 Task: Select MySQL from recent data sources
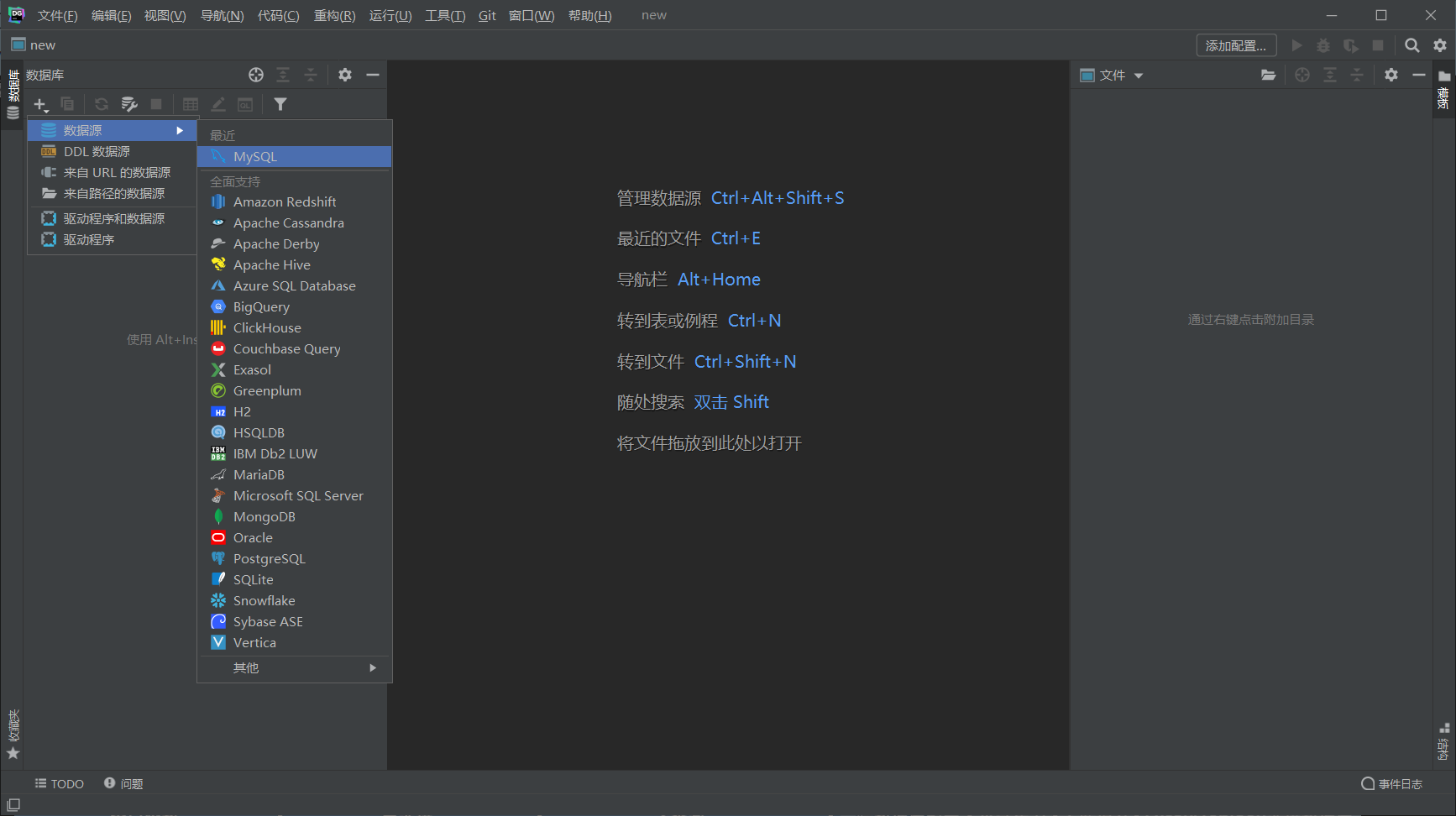pyautogui.click(x=295, y=156)
